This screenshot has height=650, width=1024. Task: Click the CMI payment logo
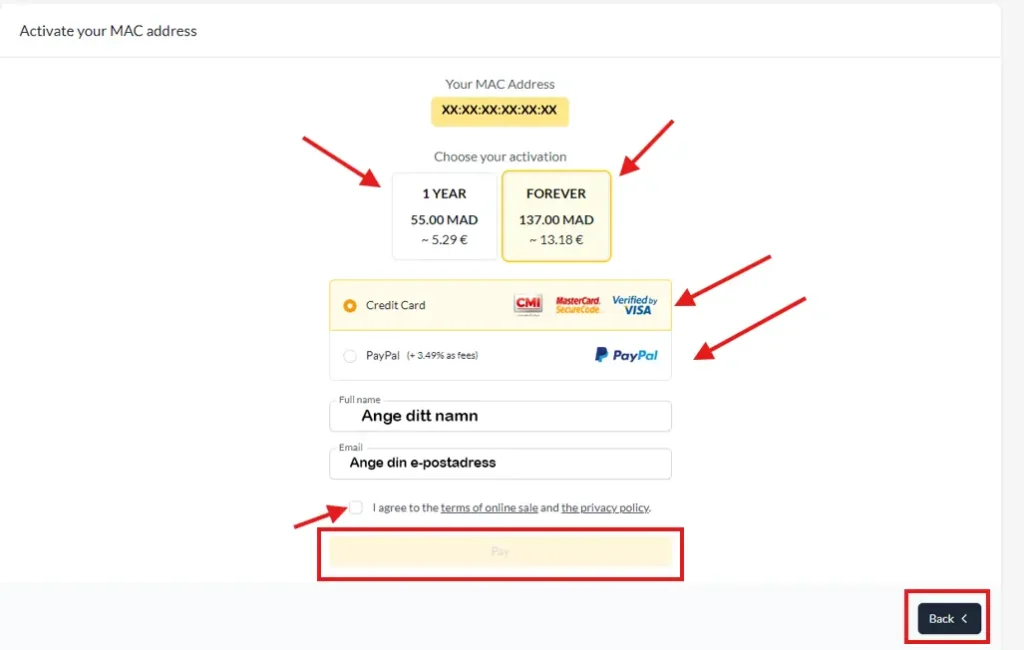coord(527,305)
